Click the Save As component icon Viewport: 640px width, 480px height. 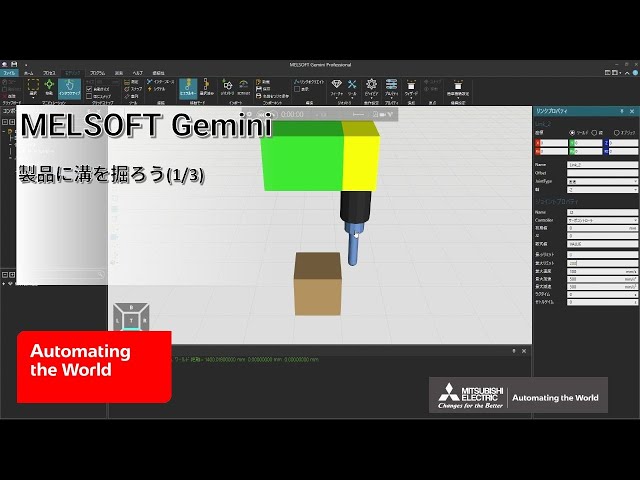coord(258,96)
